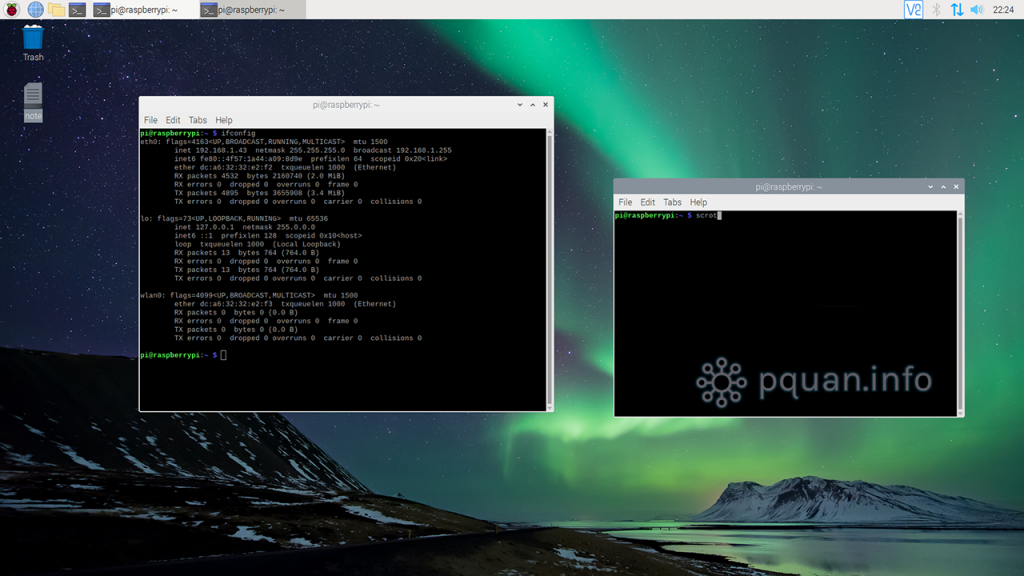Viewport: 1024px width, 576px height.
Task: Open the network arrows tray icon
Action: [957, 10]
